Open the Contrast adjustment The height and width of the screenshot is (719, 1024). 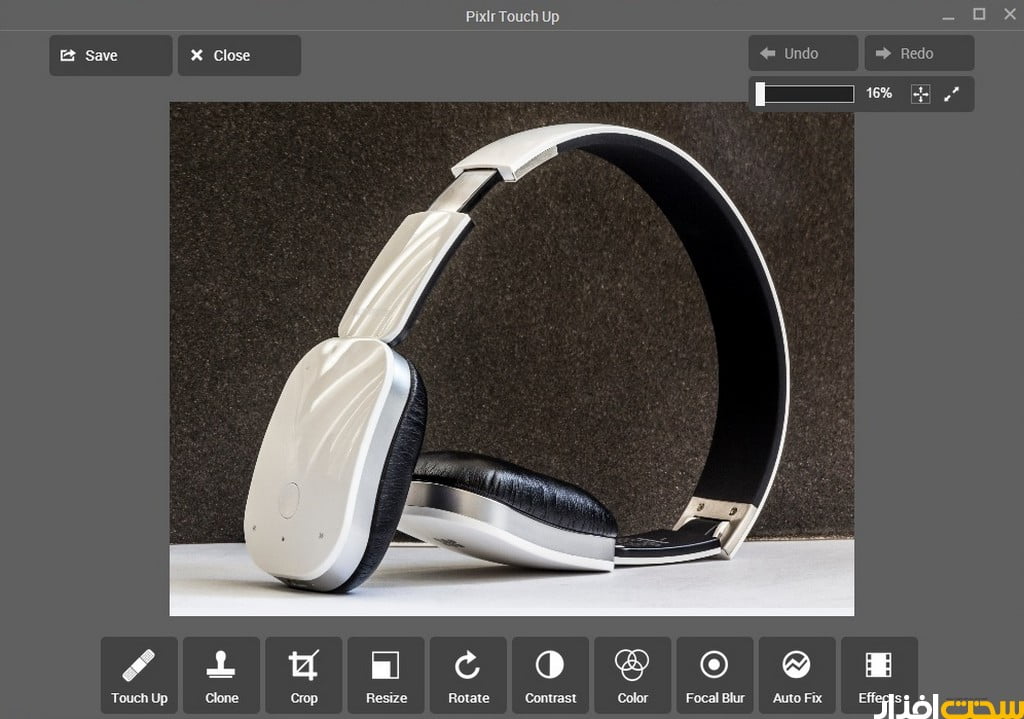[550, 675]
